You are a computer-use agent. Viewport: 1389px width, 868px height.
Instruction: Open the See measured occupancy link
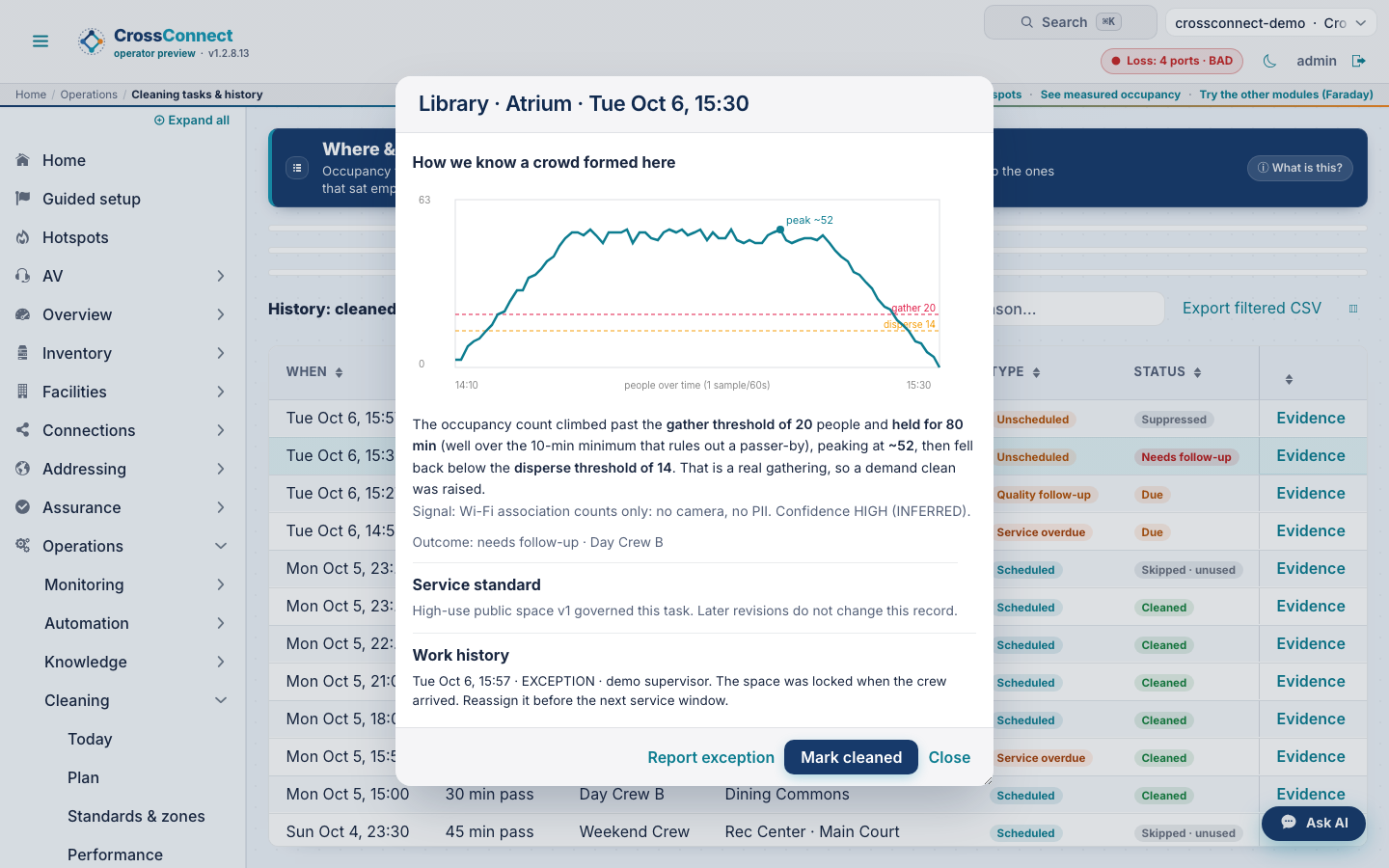(1110, 95)
